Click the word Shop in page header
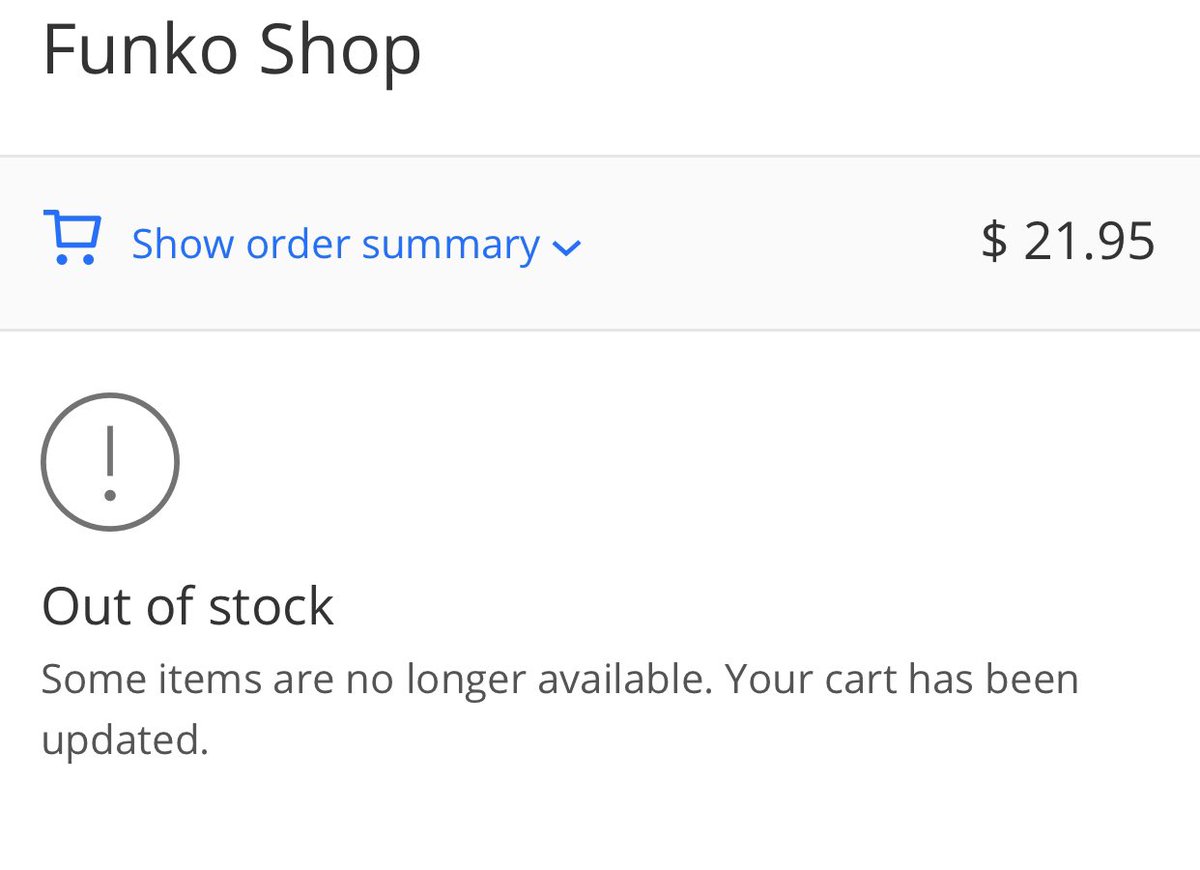 point(340,51)
